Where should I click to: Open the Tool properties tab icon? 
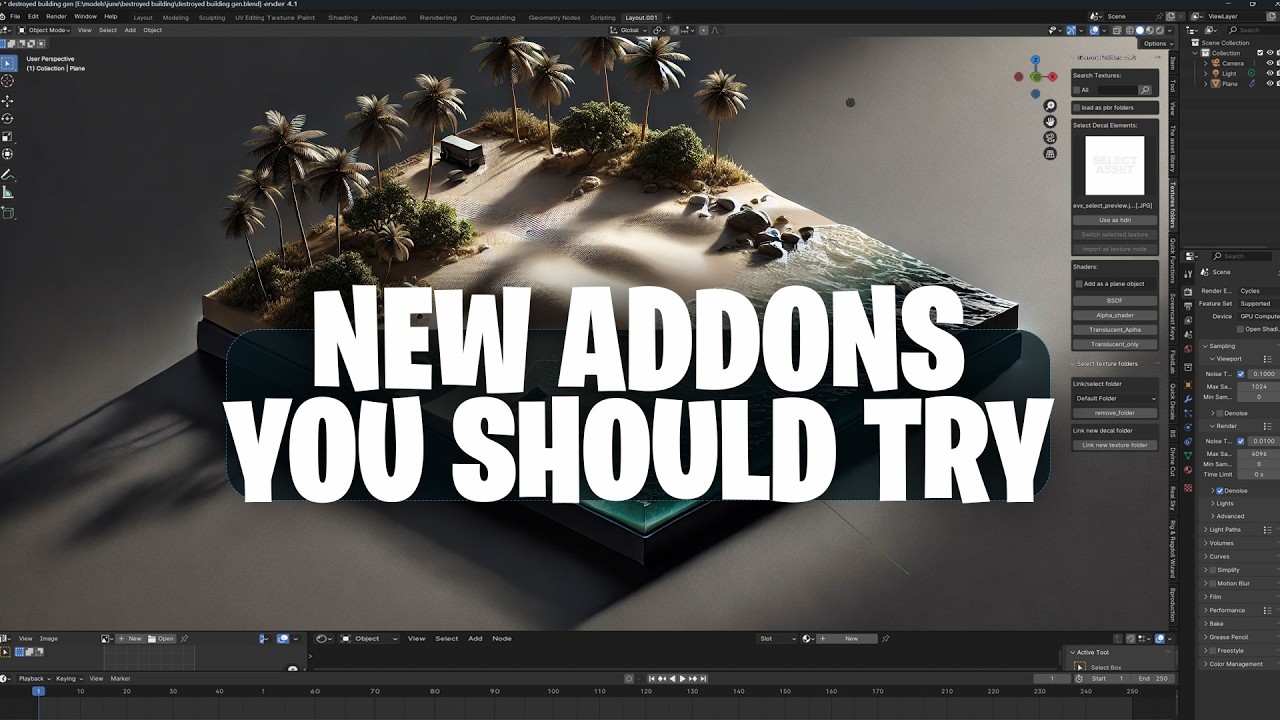pyautogui.click(x=1188, y=274)
